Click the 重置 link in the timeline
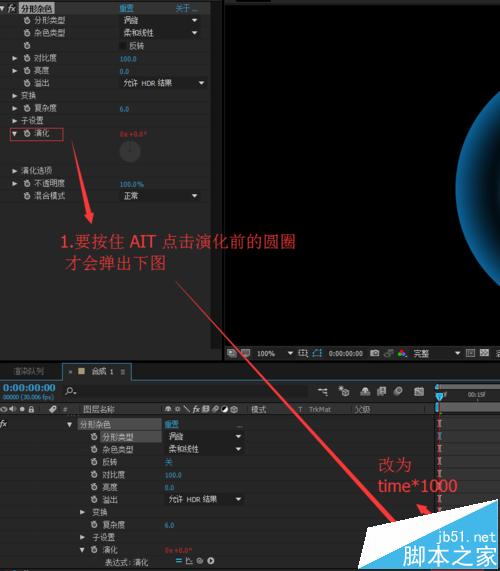The height and width of the screenshot is (571, 500). point(172,424)
